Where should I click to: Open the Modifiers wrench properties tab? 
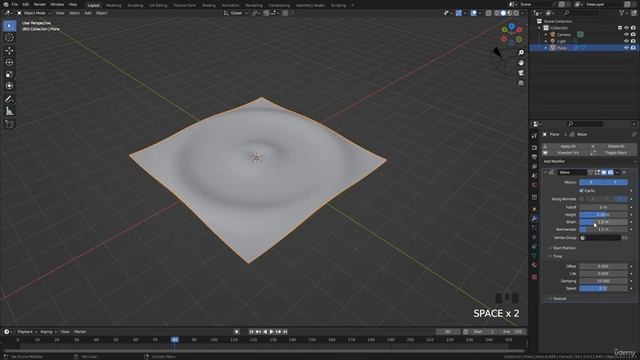534,219
